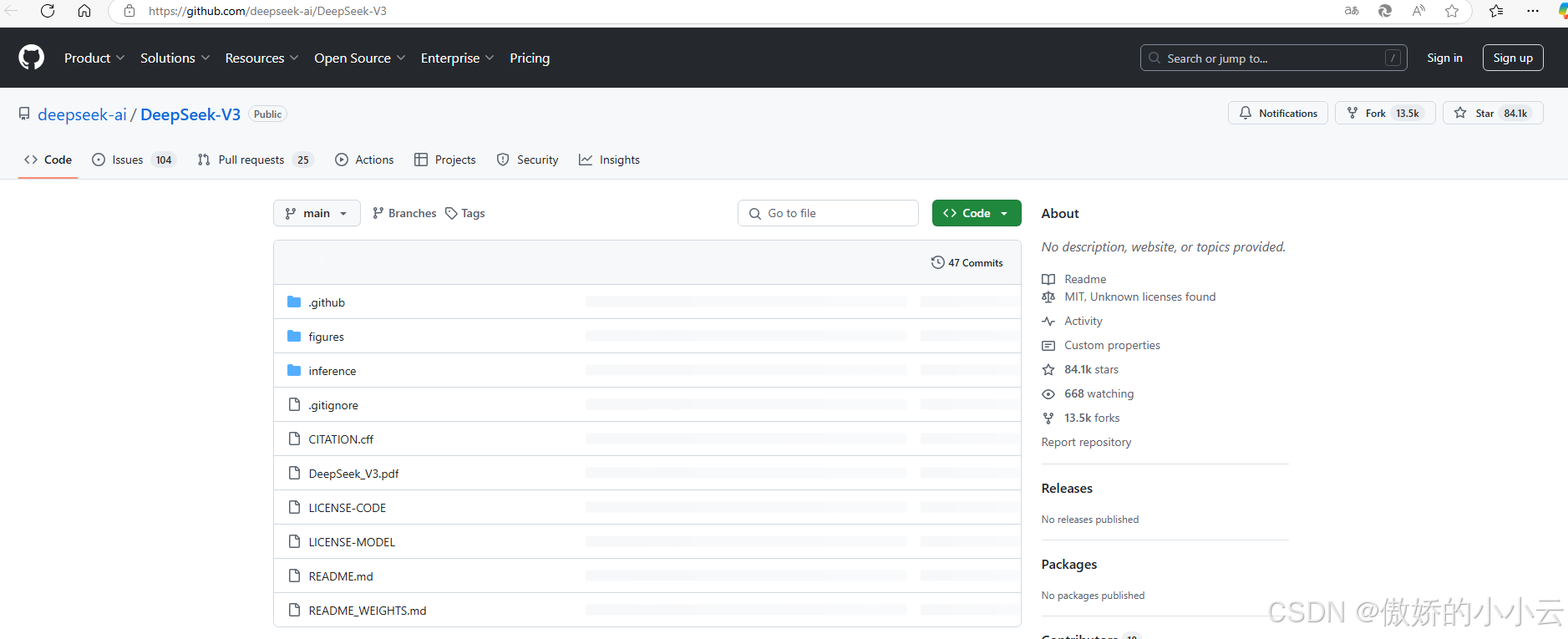Click the .gitignore file icon
The width and height of the screenshot is (1568, 639).
pos(294,404)
